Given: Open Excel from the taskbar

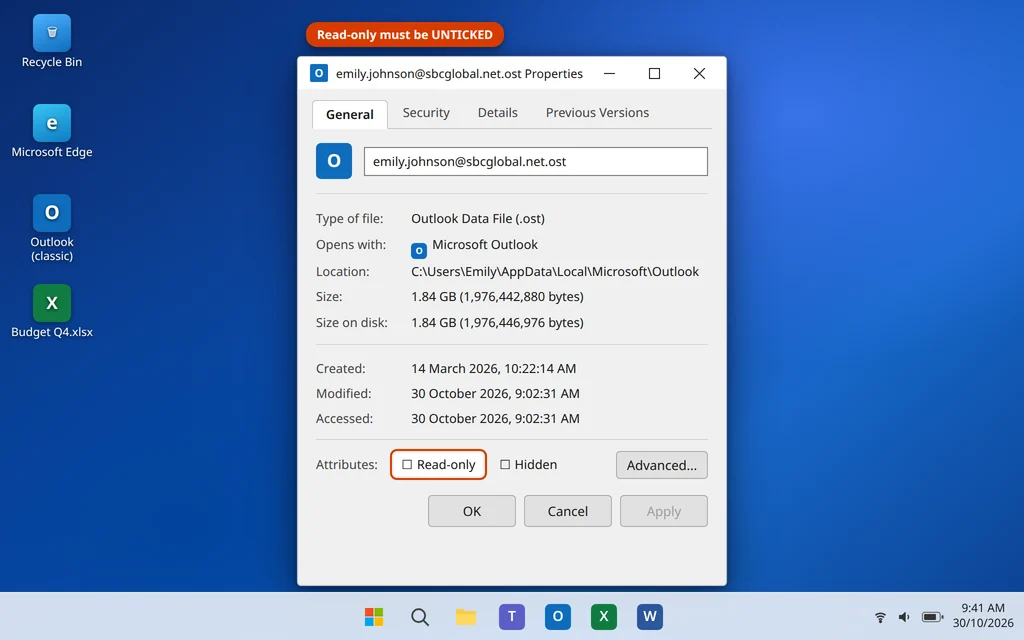Looking at the screenshot, I should [x=603, y=616].
